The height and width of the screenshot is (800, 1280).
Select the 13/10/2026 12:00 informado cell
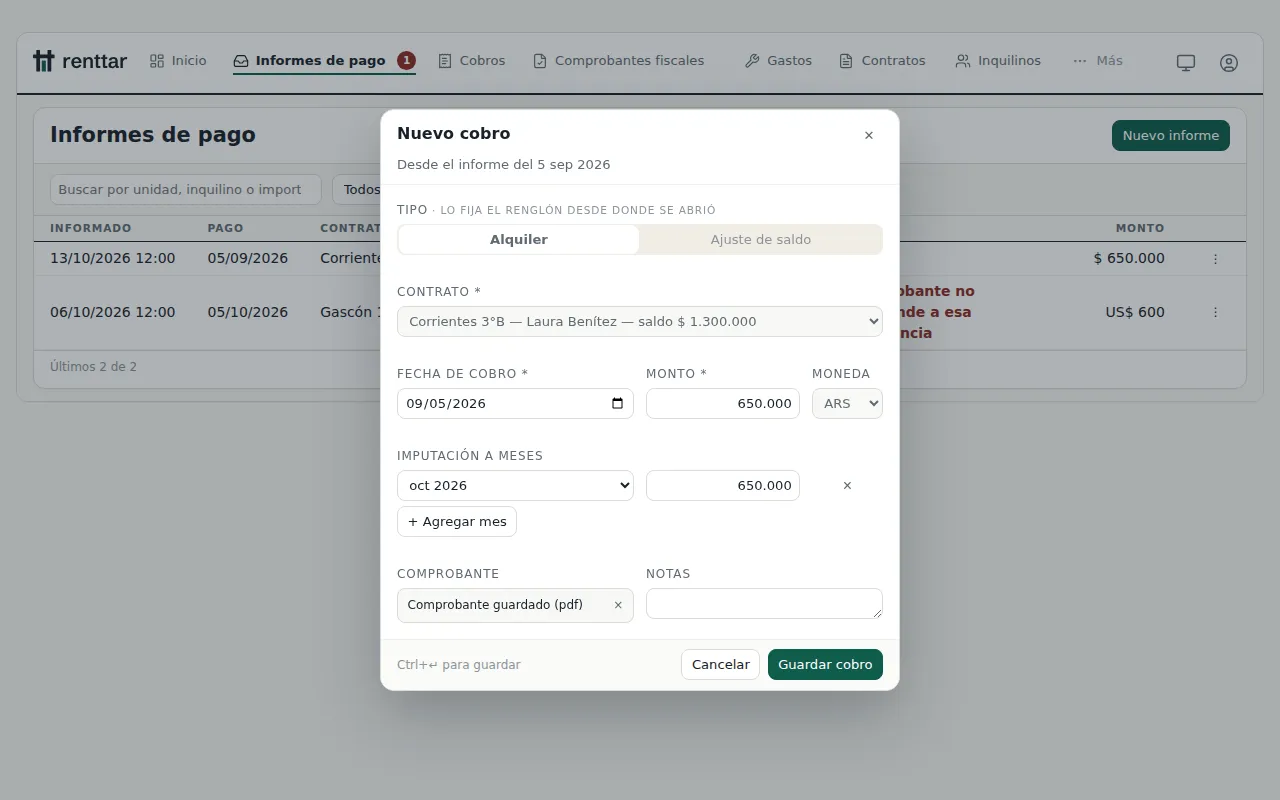[113, 258]
